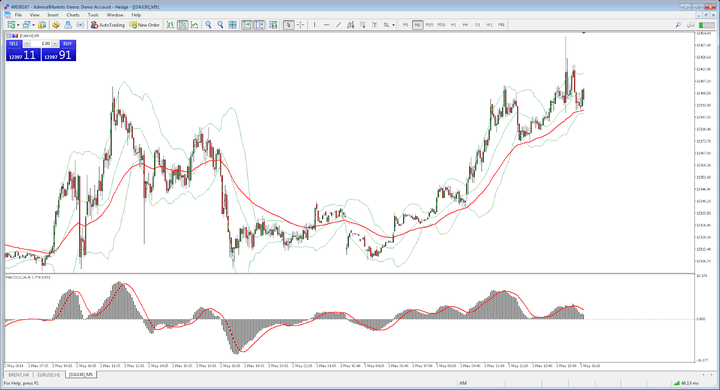
Task: Click the volume field showing 1.00
Action: [41, 44]
